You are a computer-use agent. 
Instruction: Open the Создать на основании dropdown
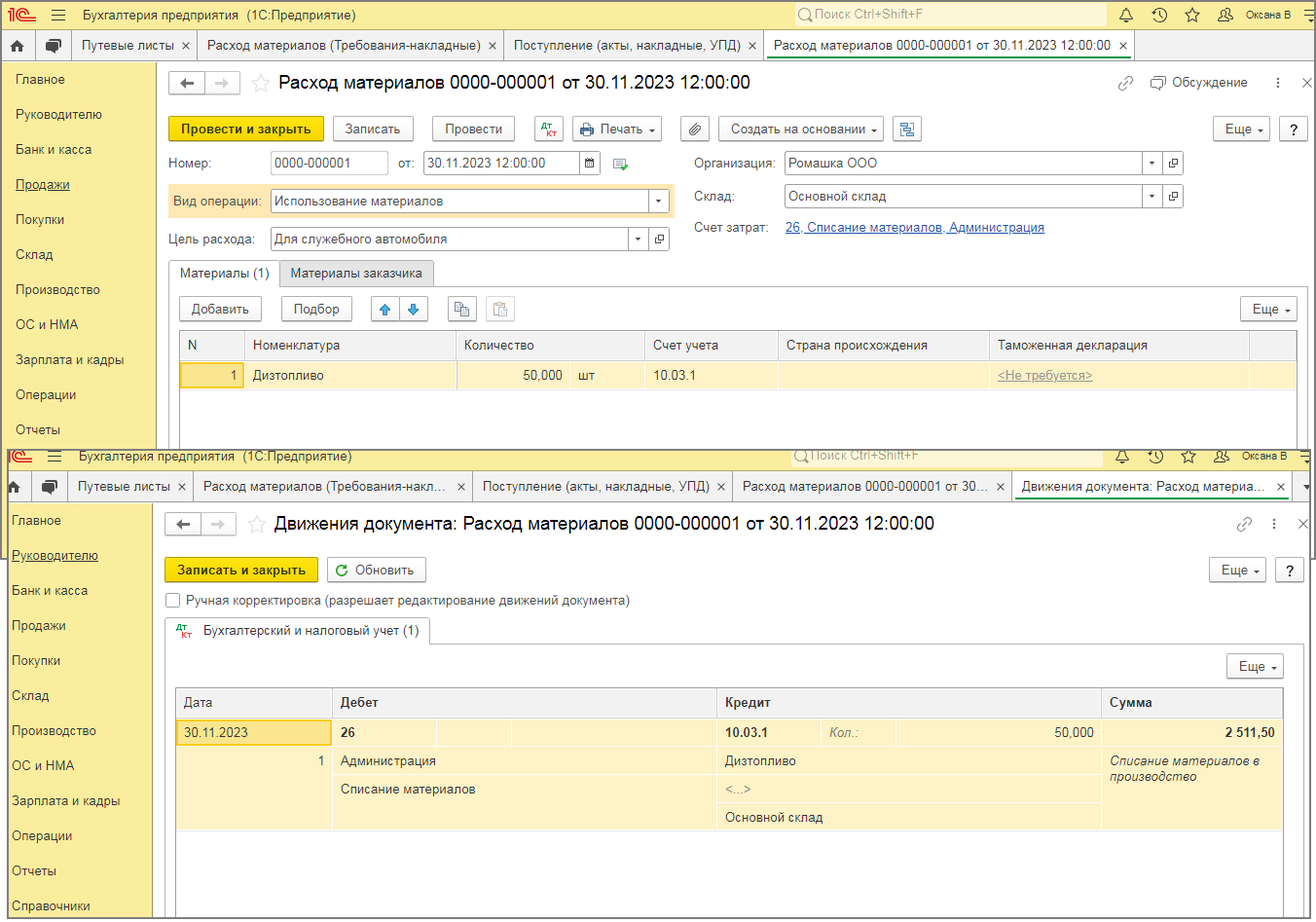801,129
